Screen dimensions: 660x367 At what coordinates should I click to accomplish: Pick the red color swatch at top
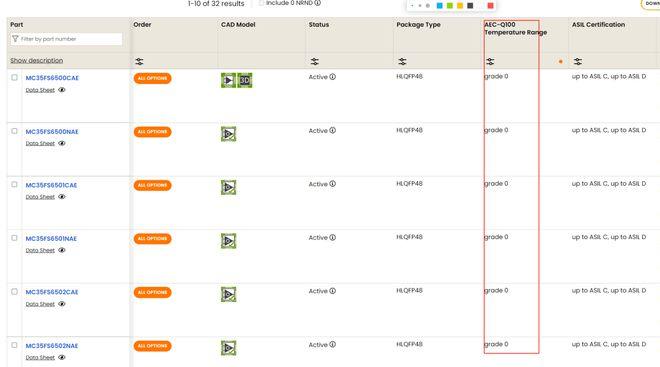point(490,5)
